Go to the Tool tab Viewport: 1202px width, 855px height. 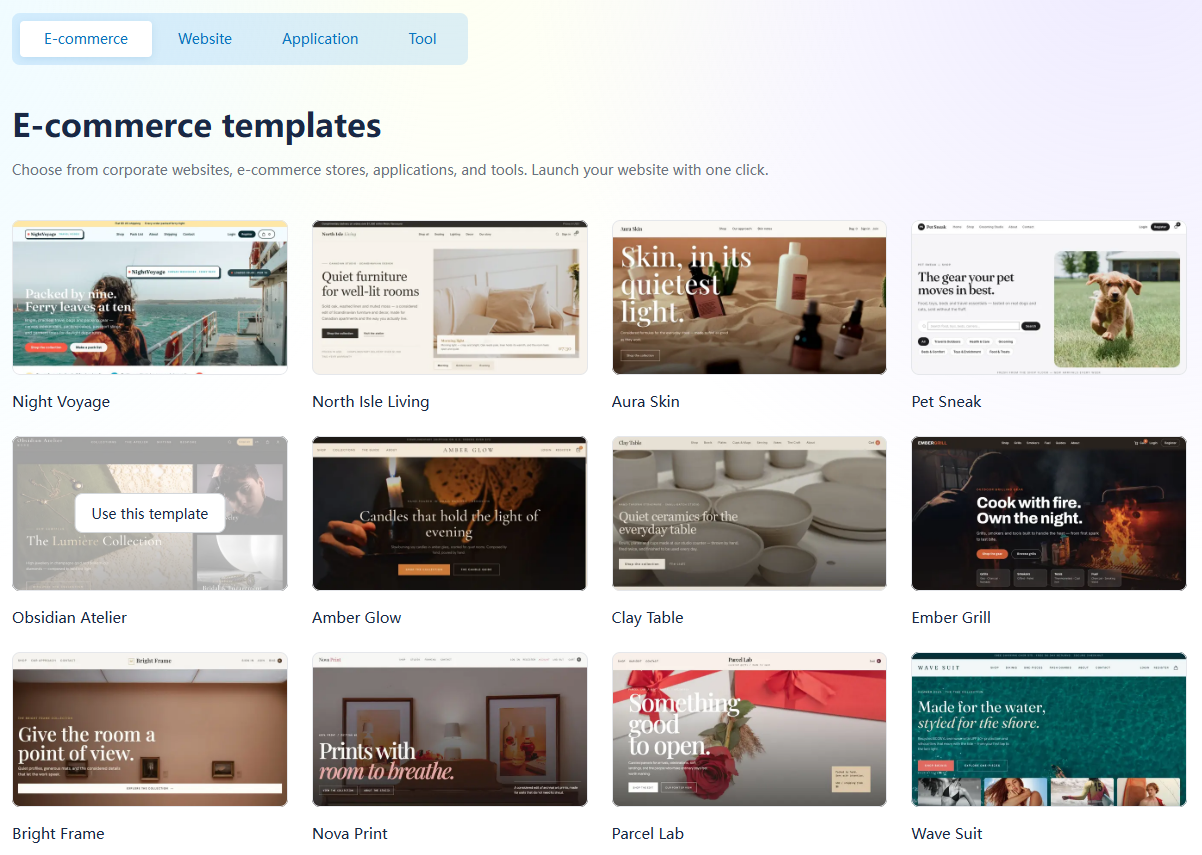click(422, 39)
